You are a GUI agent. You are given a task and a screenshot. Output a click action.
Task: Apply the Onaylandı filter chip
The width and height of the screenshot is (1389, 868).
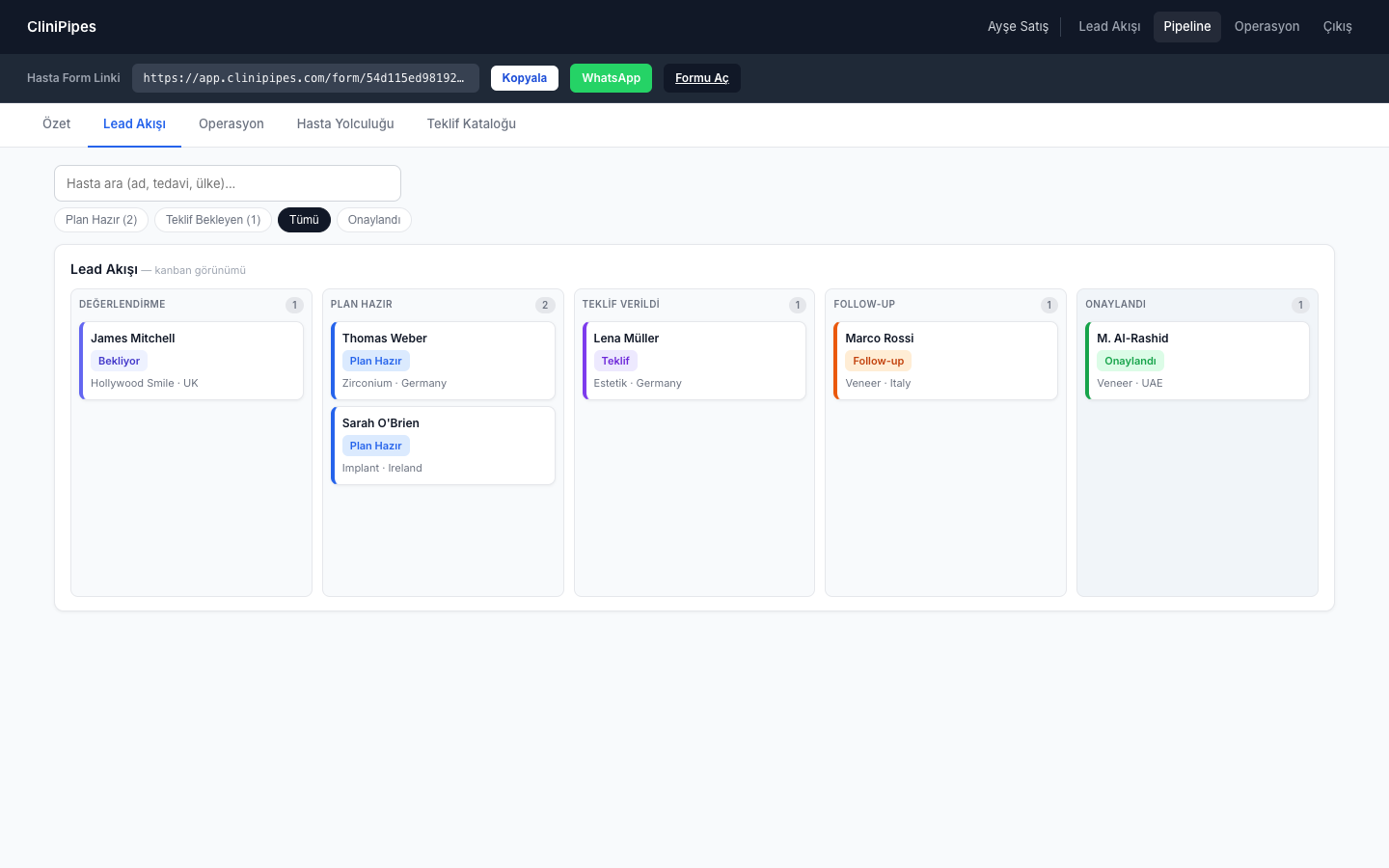tap(374, 220)
